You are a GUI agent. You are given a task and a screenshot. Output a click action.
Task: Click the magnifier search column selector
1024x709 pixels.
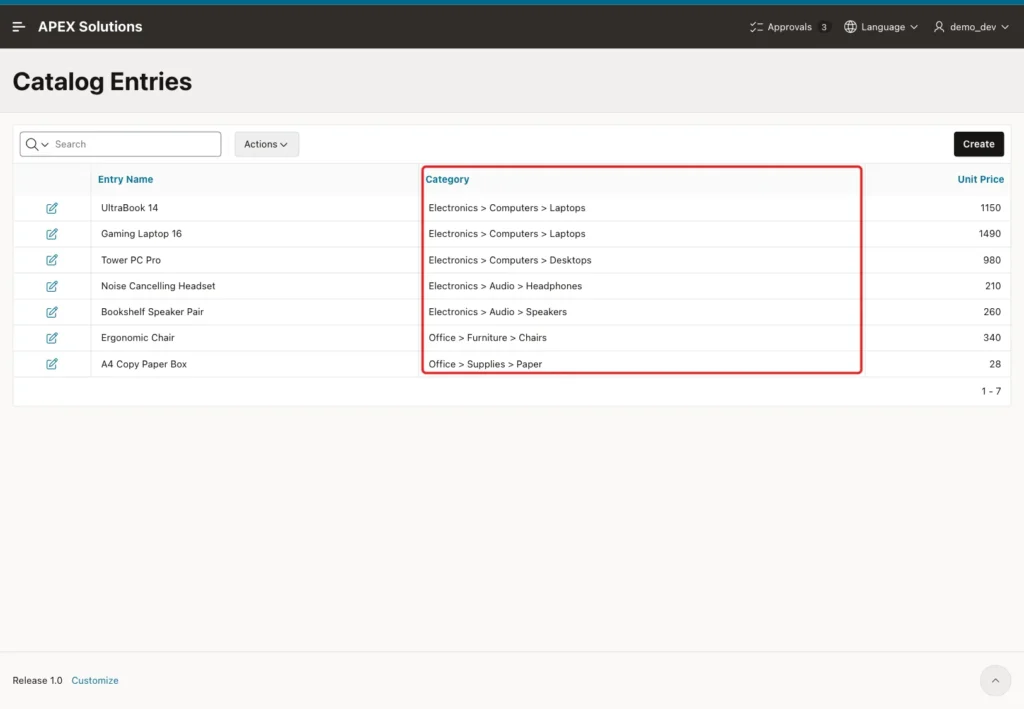37,144
